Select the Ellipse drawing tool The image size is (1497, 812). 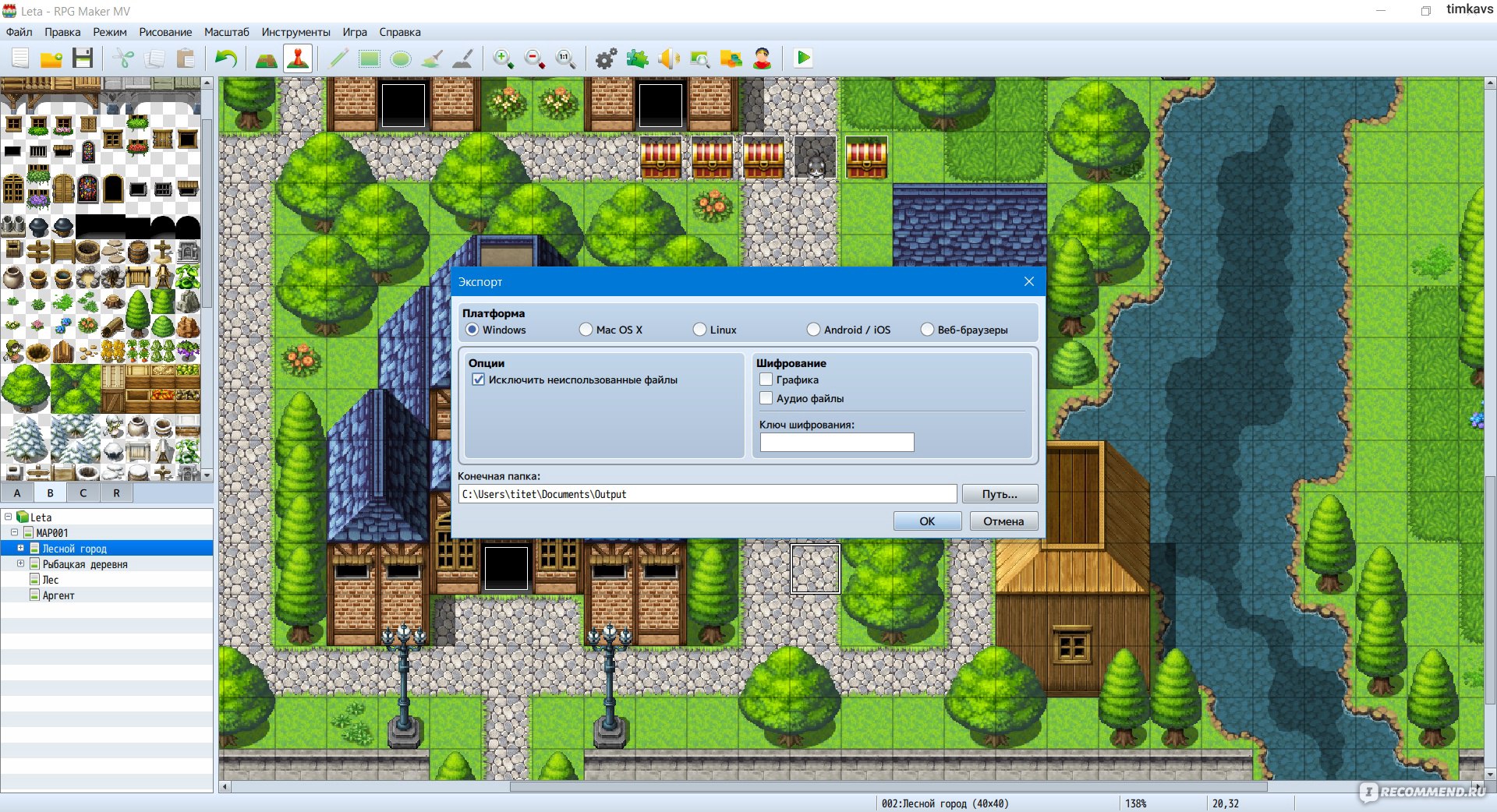pos(401,58)
